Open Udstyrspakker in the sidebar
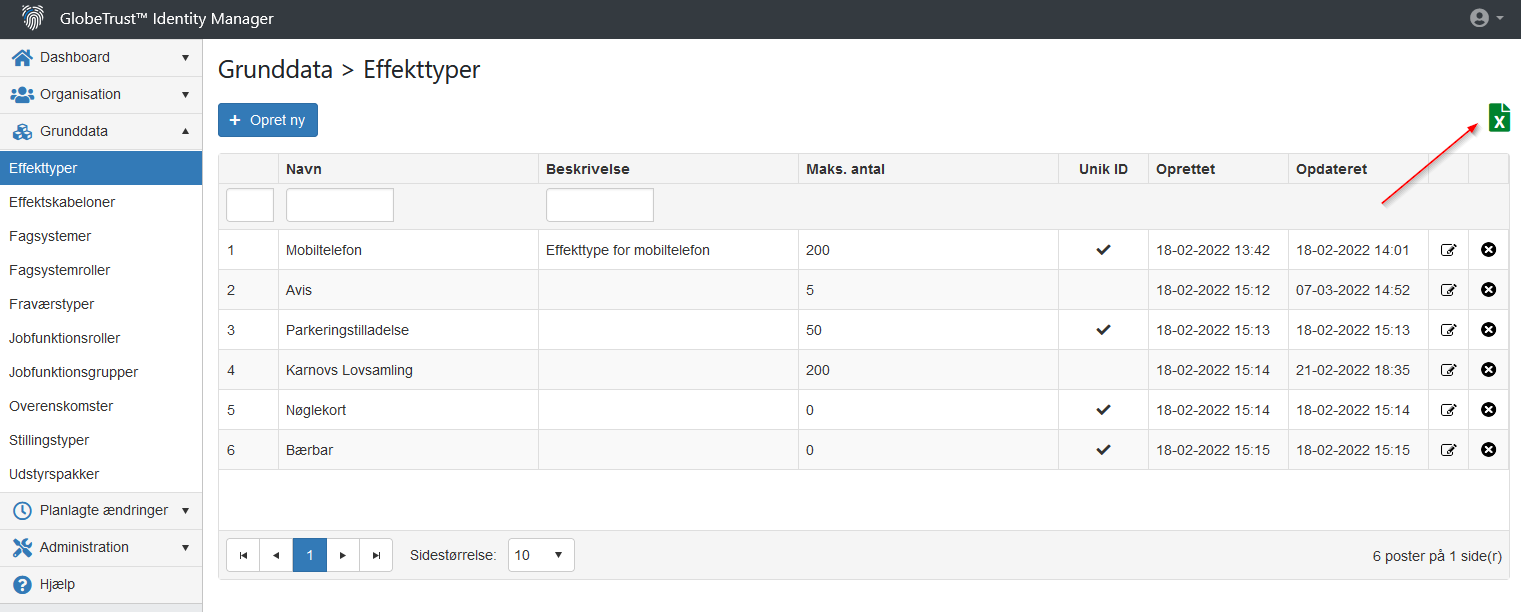Image resolution: width=1521 pixels, height=612 pixels. coord(101,474)
